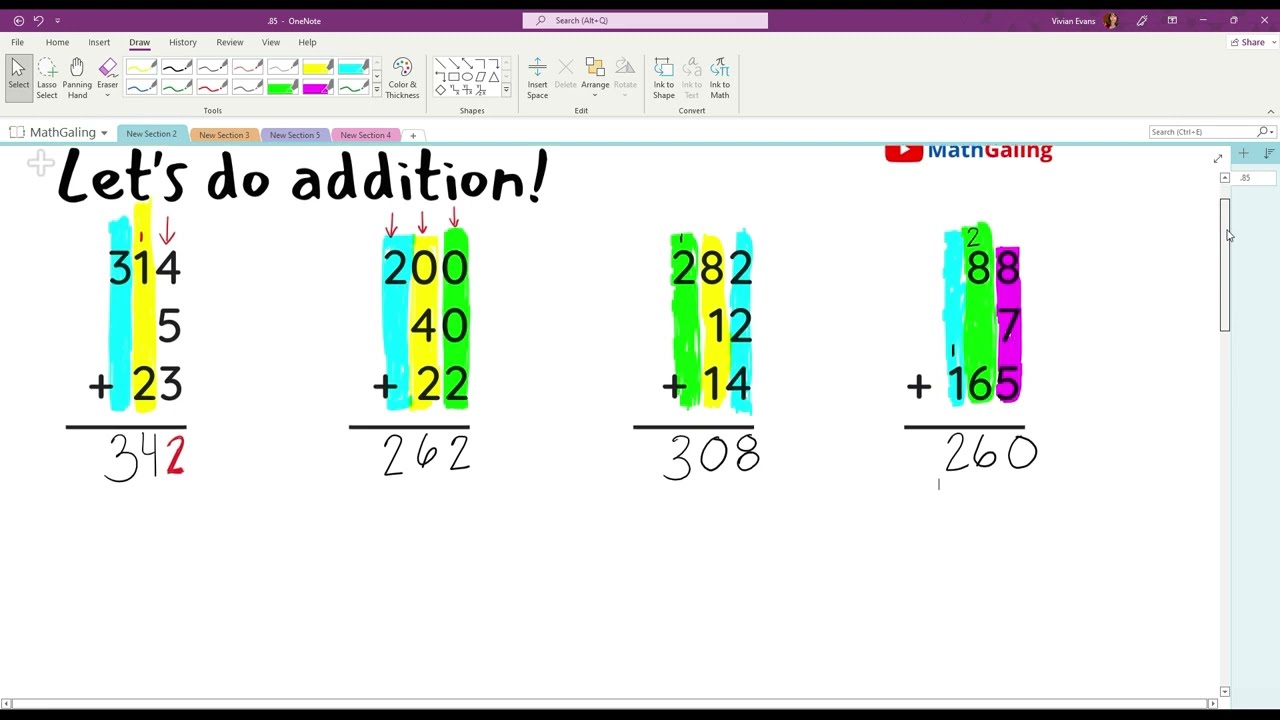Open the search scope dropdown arrow
The image size is (1280, 720).
point(1272,132)
